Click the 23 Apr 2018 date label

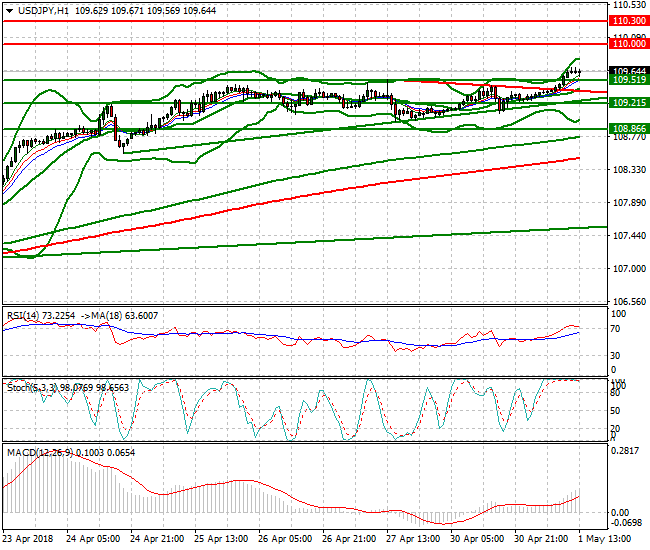pyautogui.click(x=28, y=539)
